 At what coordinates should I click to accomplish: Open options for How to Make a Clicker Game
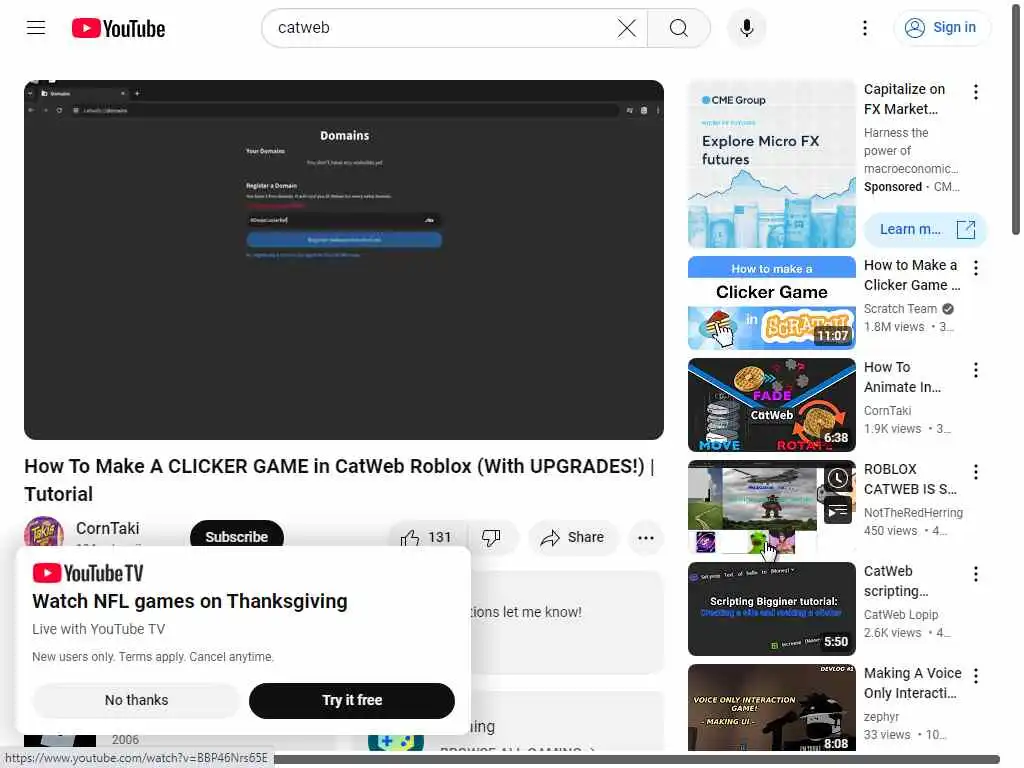[976, 268]
